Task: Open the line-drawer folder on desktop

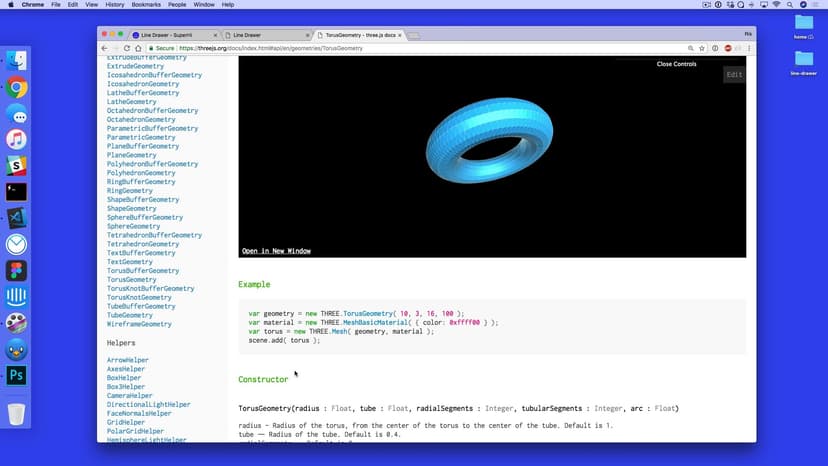Action: [x=804, y=59]
